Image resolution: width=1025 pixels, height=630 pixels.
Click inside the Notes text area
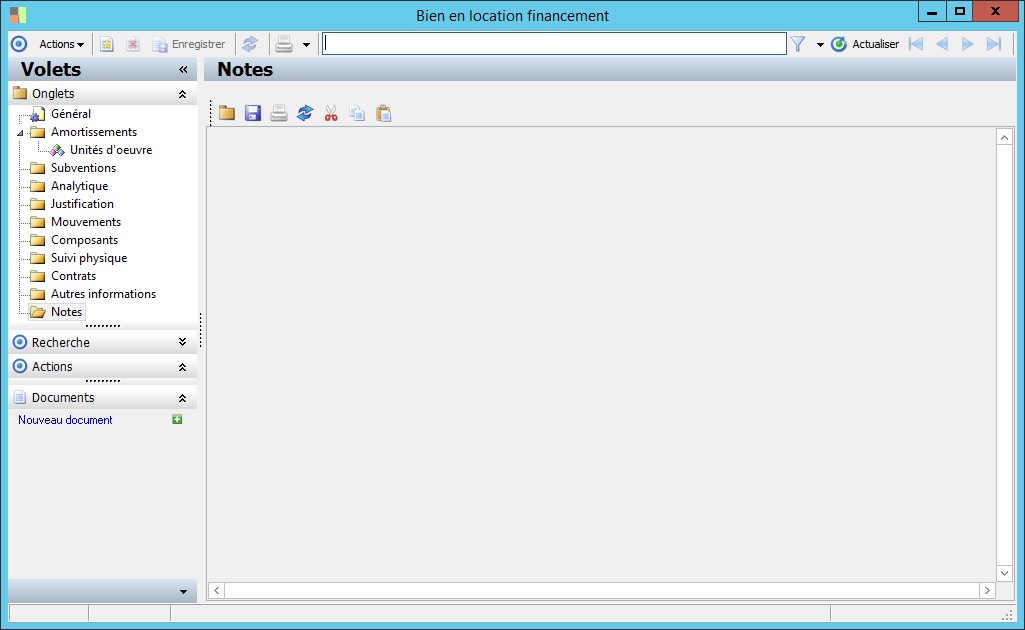pyautogui.click(x=601, y=354)
